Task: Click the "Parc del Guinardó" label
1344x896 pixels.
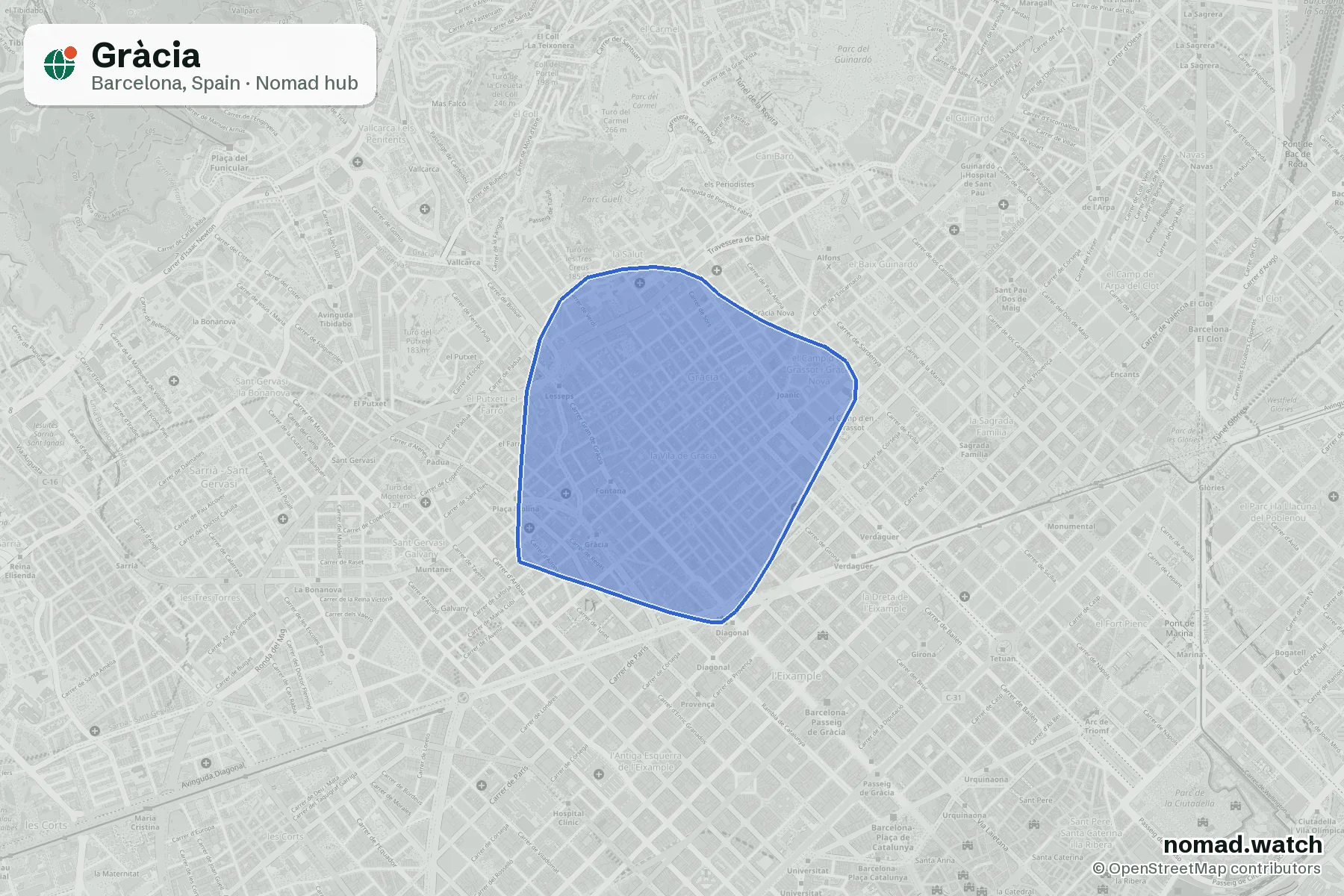Action: [x=853, y=55]
